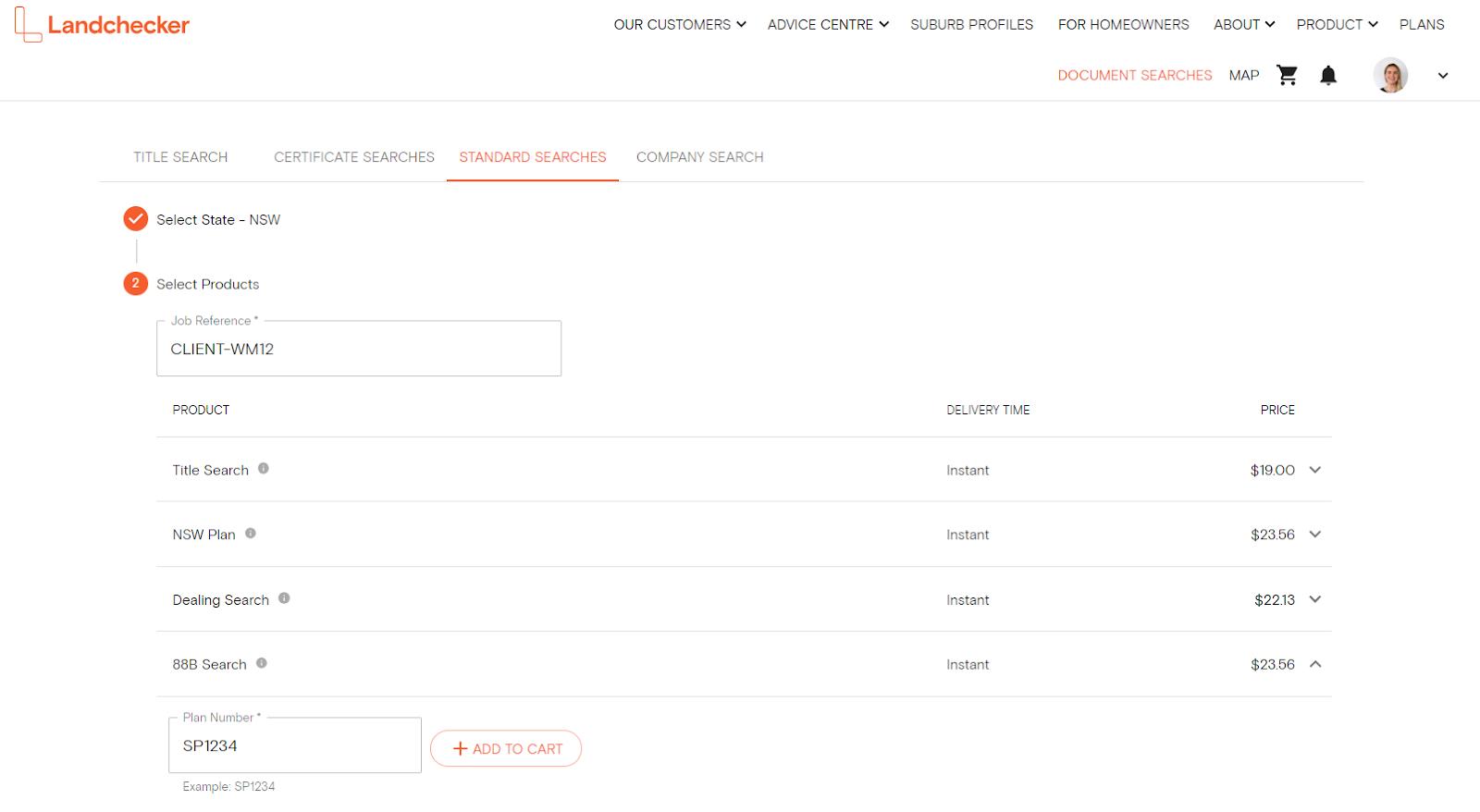The height and width of the screenshot is (812, 1480).
Task: Click the $19.00 price
Action: point(1273,470)
